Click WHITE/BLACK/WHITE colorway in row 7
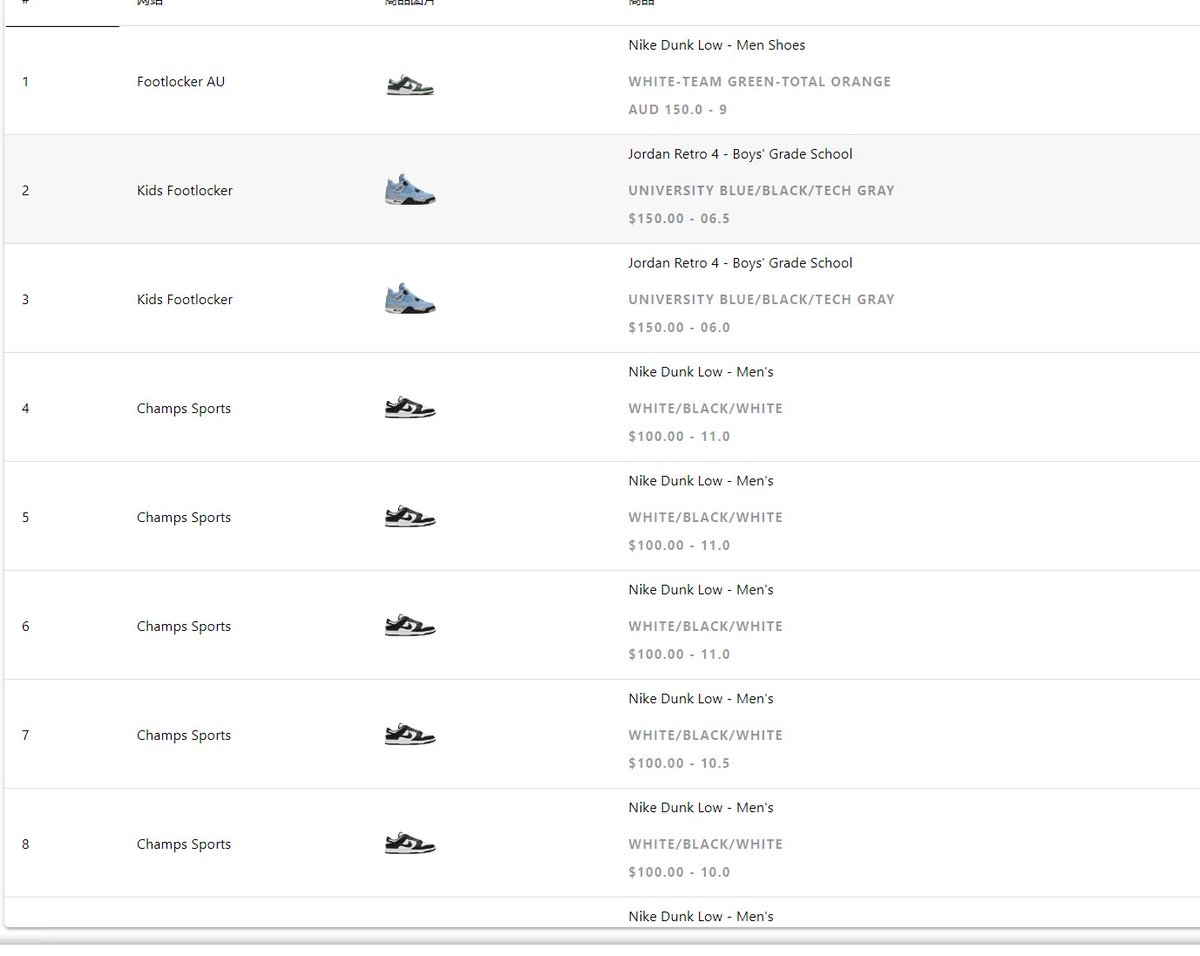 705,736
